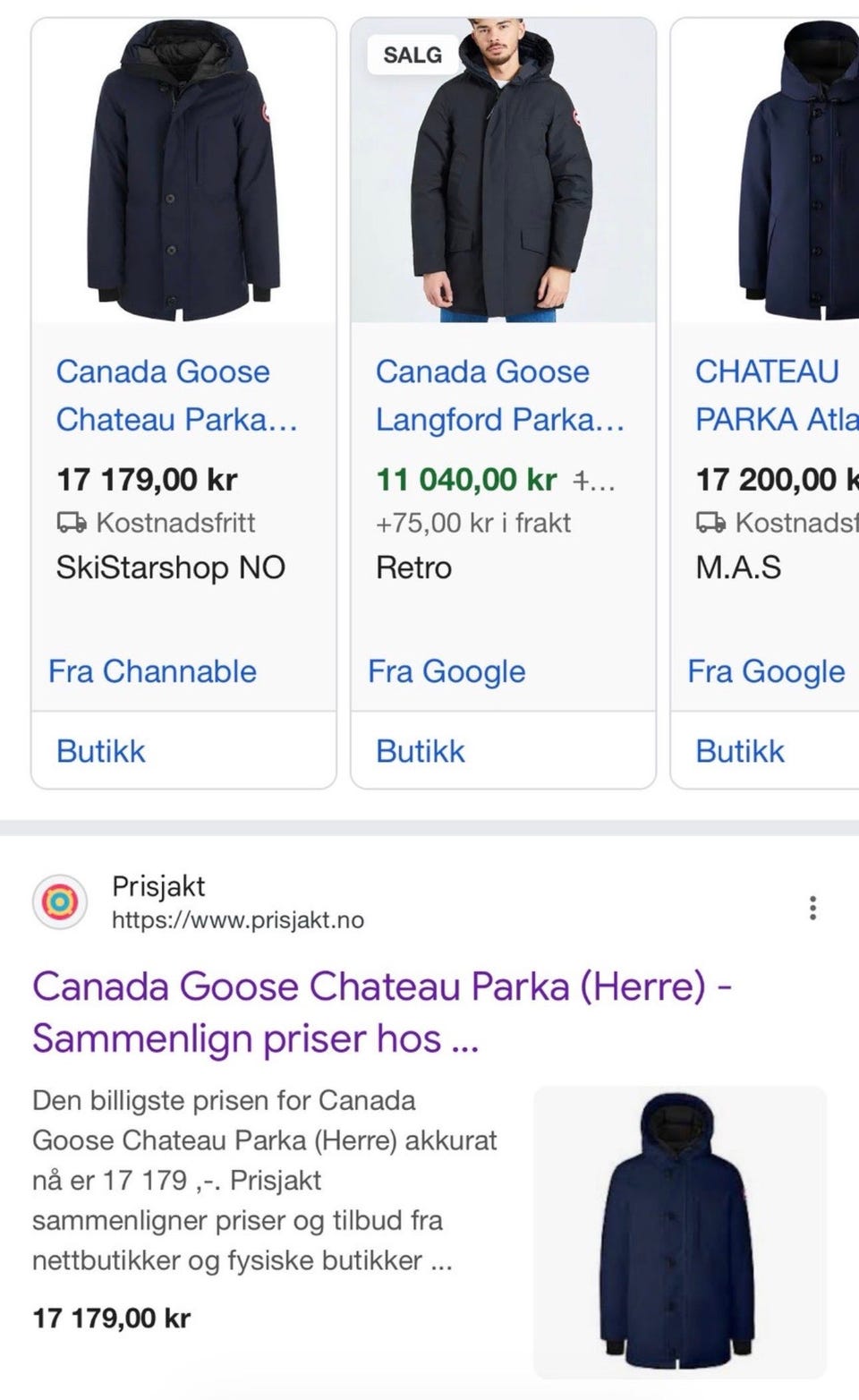Image resolution: width=859 pixels, height=1400 pixels.
Task: Click Fra Channable attribution link
Action: (152, 671)
